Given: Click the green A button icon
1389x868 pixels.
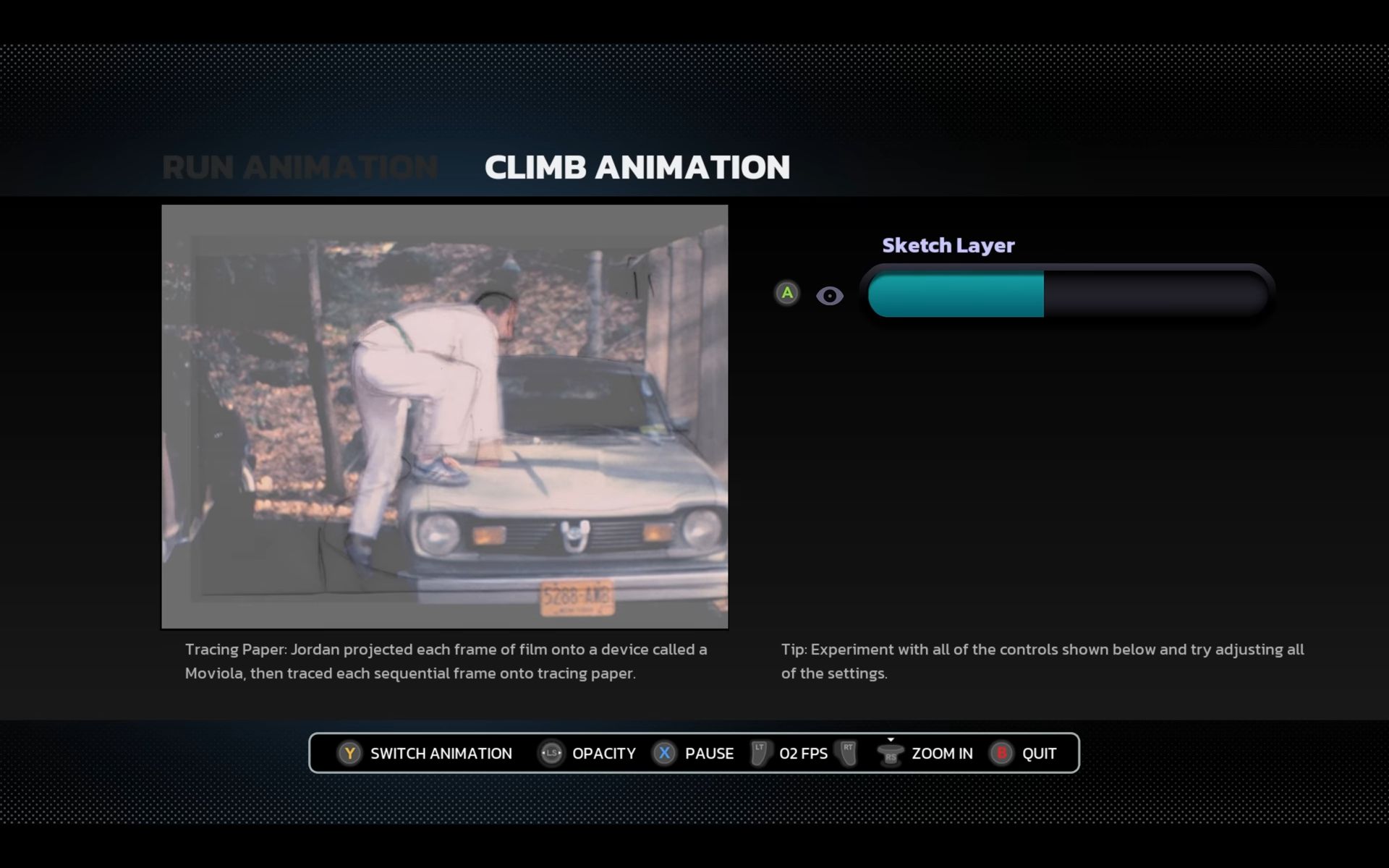Looking at the screenshot, I should click(787, 293).
